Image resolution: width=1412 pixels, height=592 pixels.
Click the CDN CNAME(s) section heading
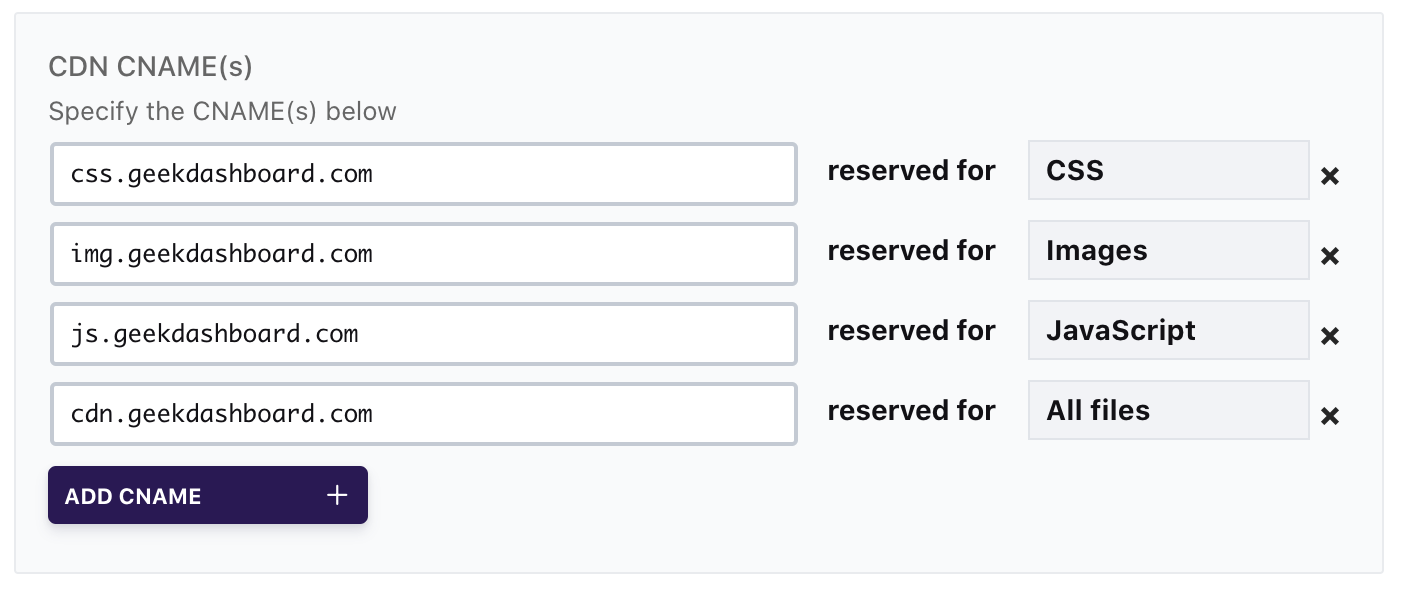tap(151, 67)
